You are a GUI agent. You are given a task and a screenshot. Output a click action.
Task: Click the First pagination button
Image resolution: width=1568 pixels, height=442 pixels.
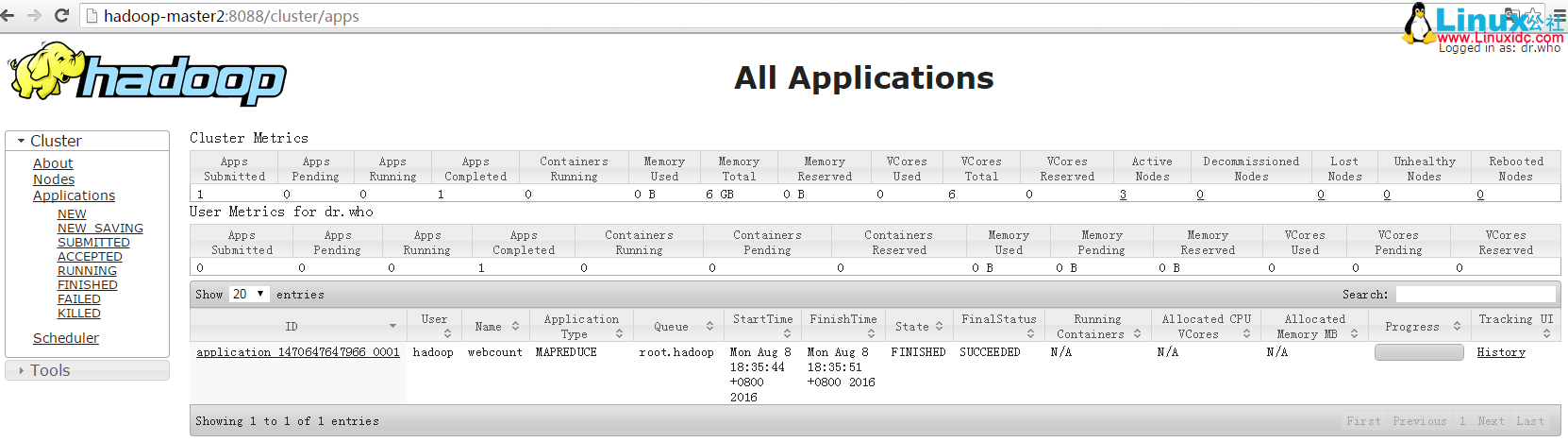1363,421
